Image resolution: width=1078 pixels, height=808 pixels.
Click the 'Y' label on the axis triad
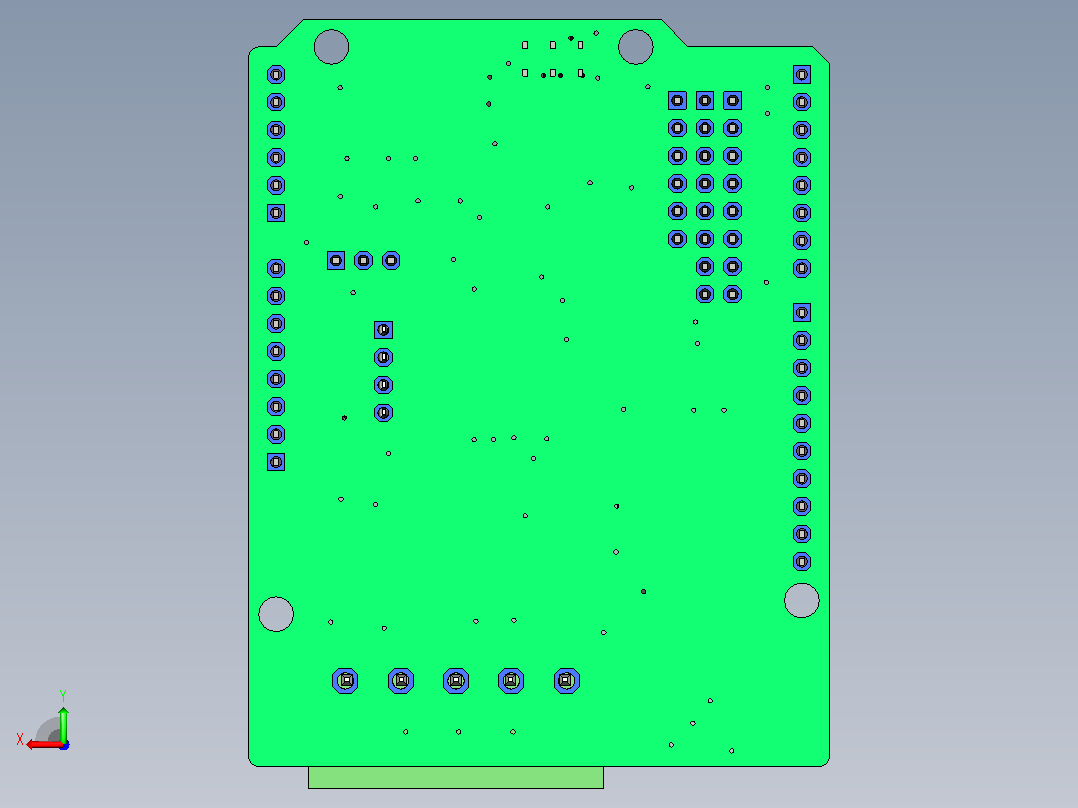click(63, 696)
